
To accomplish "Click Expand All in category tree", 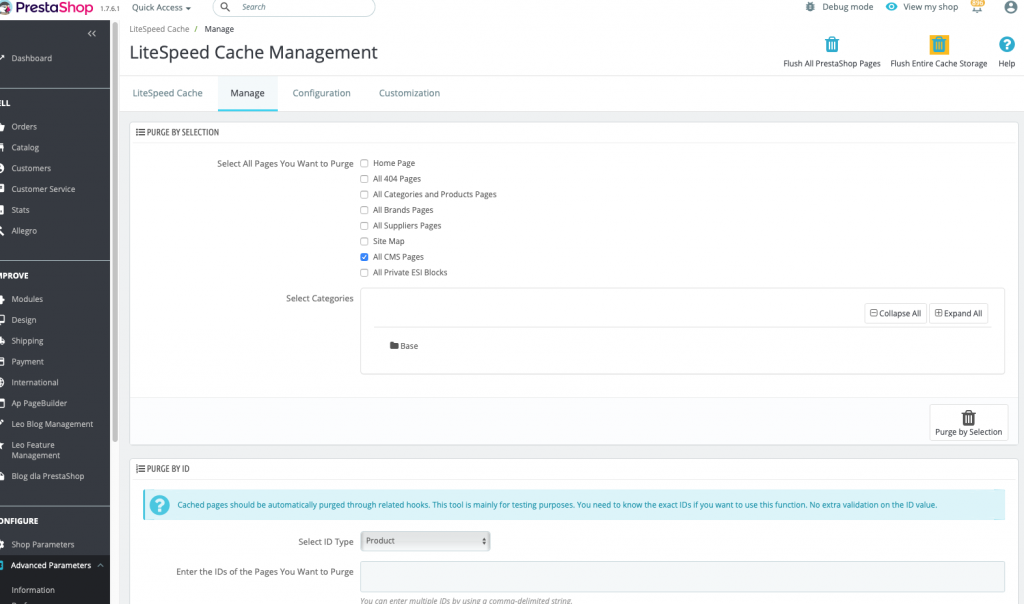I will click(958, 313).
